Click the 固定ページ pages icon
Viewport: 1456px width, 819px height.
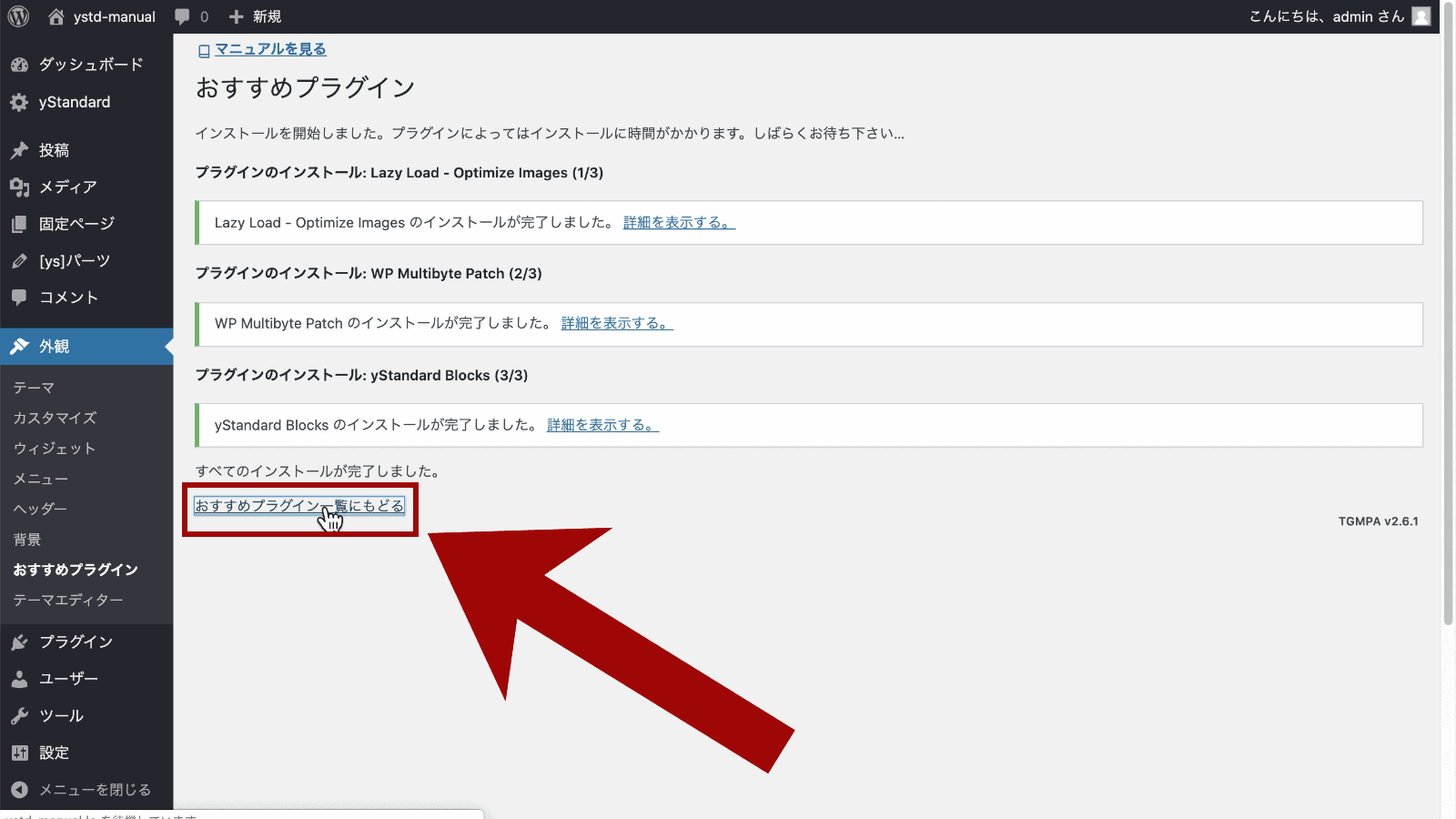[x=19, y=224]
